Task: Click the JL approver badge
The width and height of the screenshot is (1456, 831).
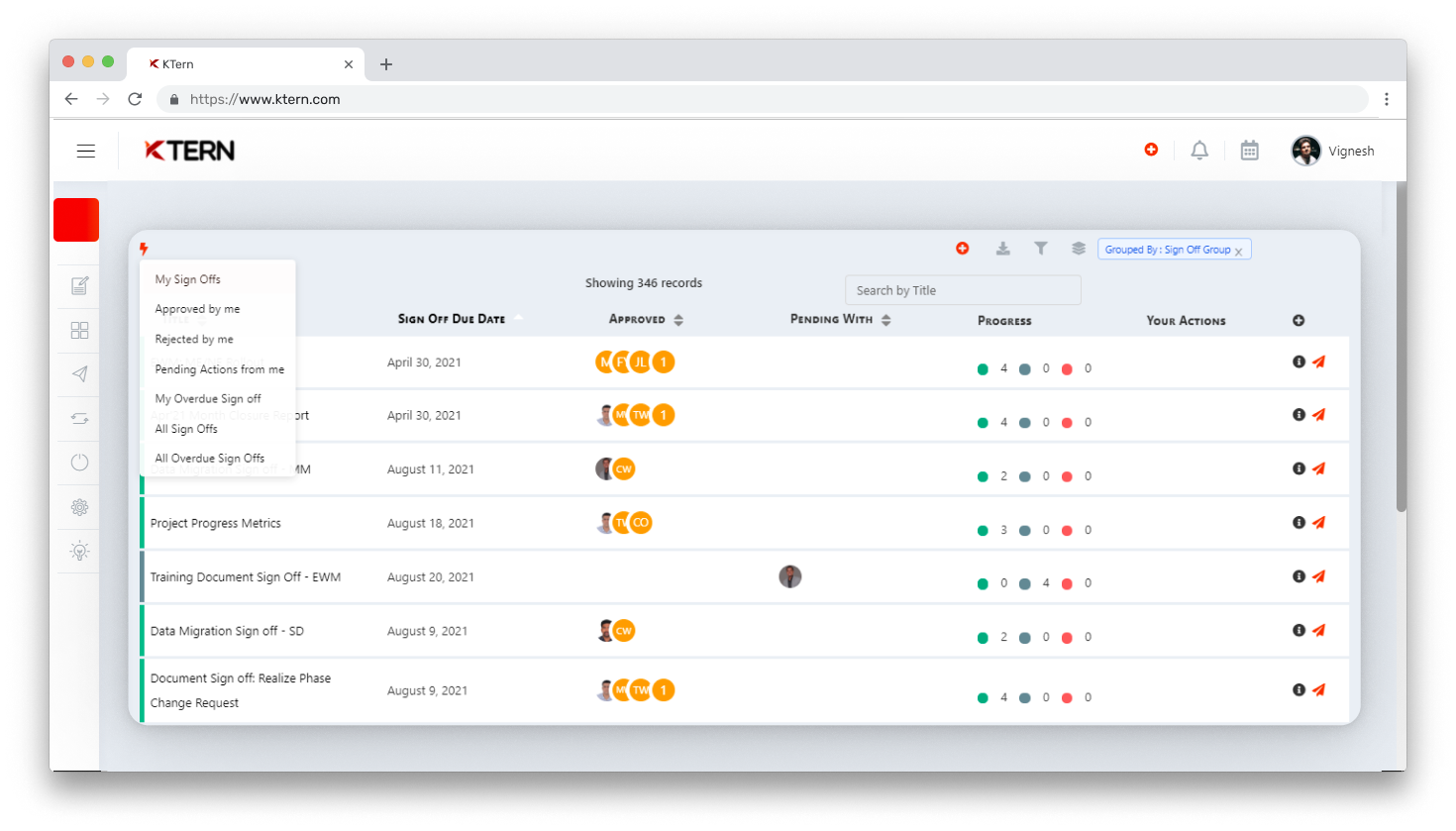Action: point(641,362)
